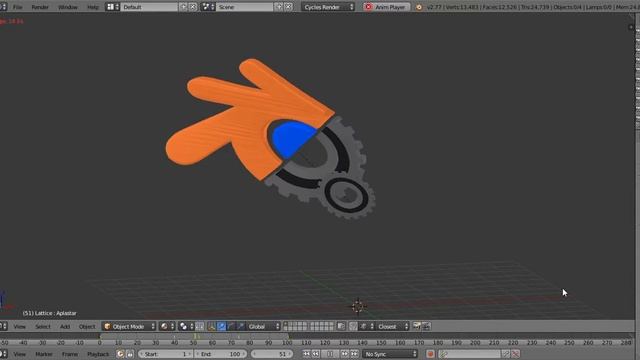Open the File menu
This screenshot has height=360, width=640.
[x=18, y=7]
